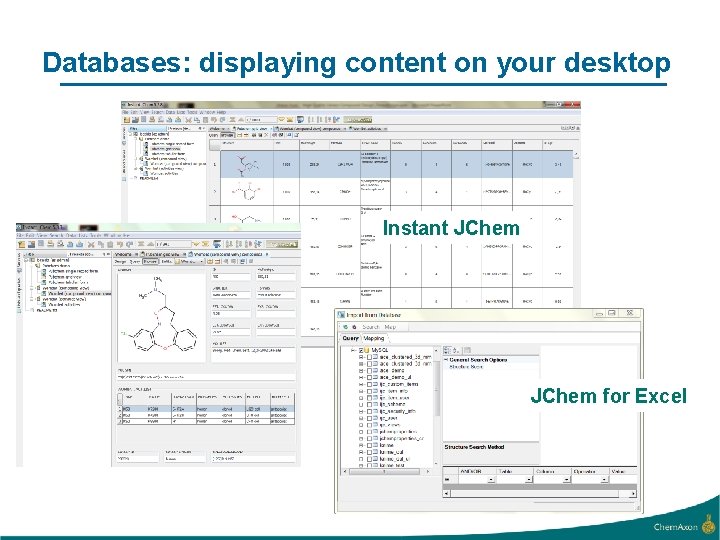Viewport: 720px width, 540px height.
Task: Click Copy icon in back Instant JChem toolbar
Action: tap(197, 120)
